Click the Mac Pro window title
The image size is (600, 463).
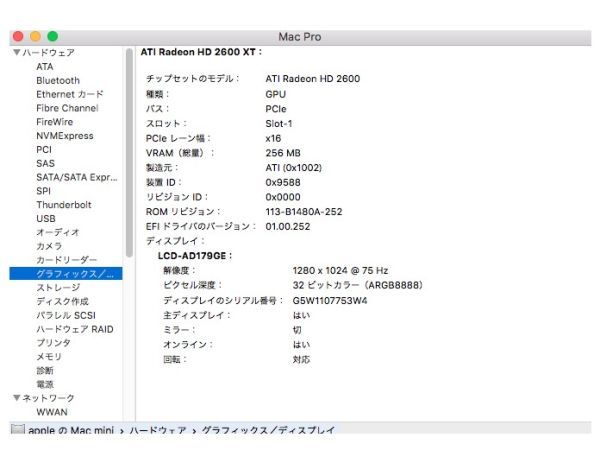300,37
